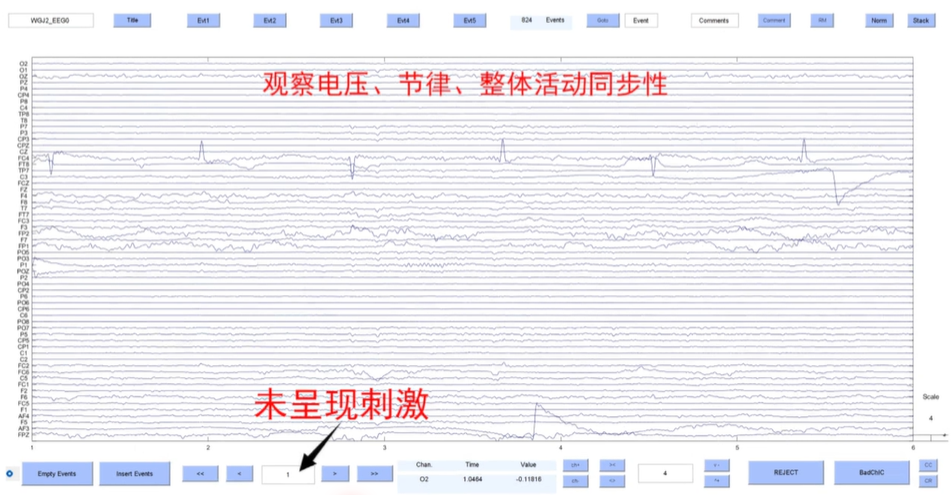Go to previous page with < button

coord(239,473)
